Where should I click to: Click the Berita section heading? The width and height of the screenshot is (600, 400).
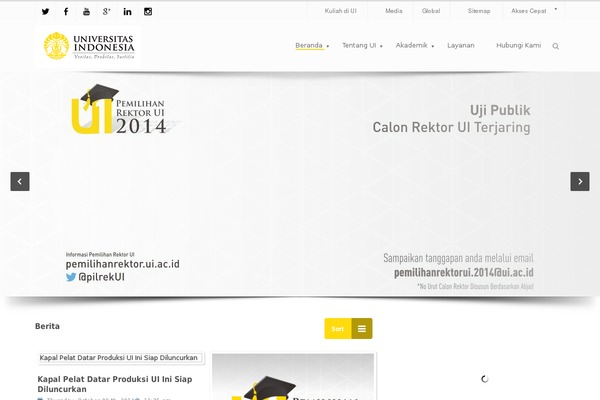[x=47, y=326]
